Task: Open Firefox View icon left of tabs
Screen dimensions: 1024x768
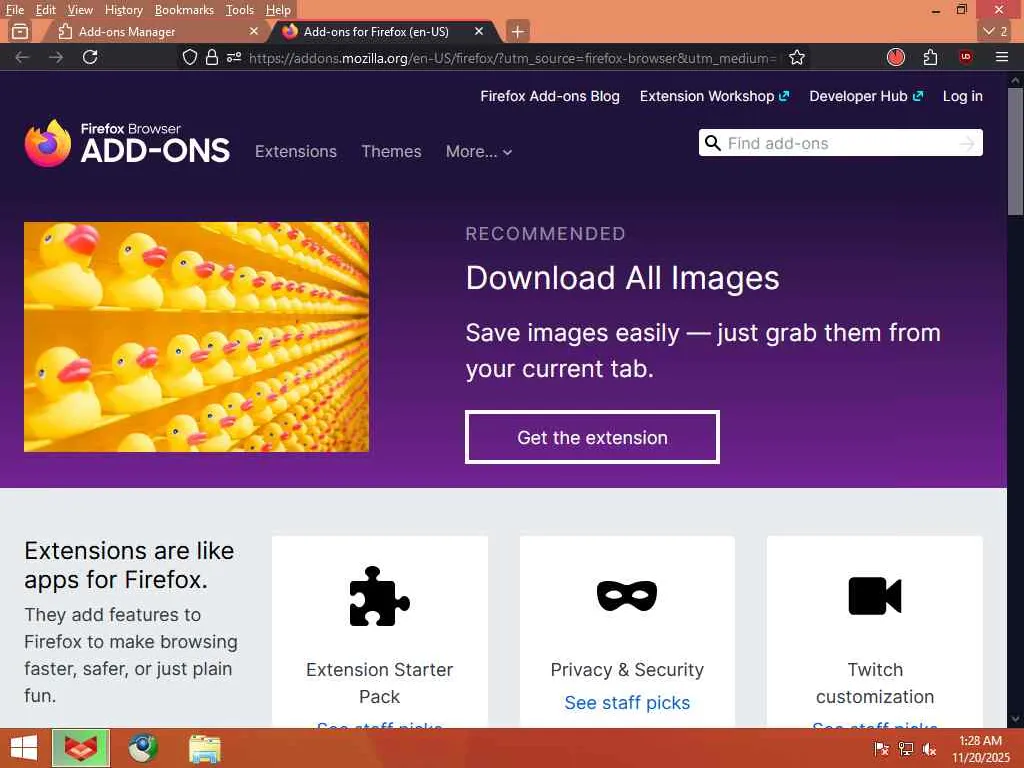Action: (20, 31)
